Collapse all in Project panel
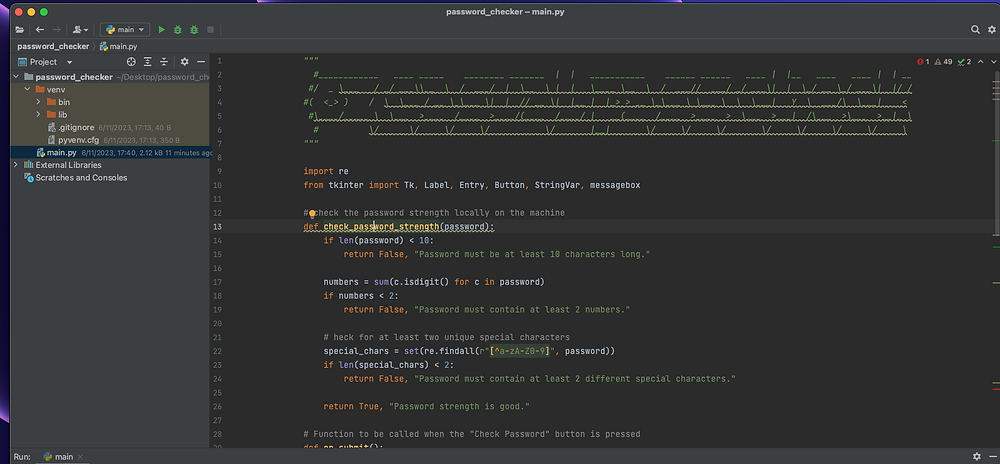Viewport: 1000px width, 464px height. pos(164,62)
